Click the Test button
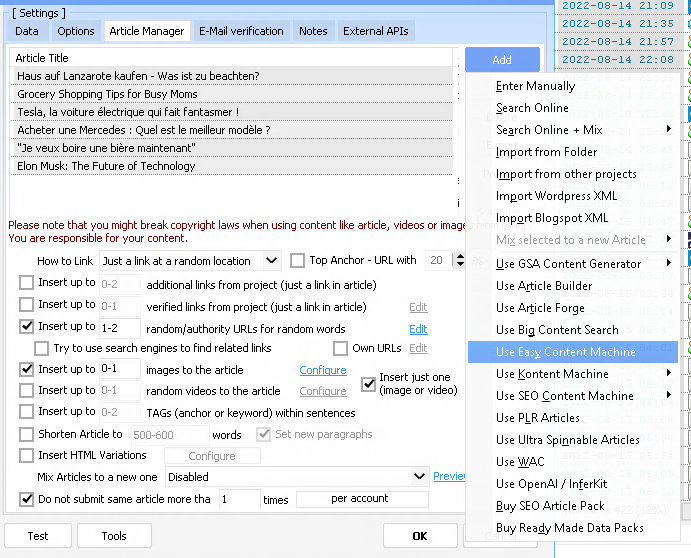This screenshot has width=691, height=558. click(38, 536)
